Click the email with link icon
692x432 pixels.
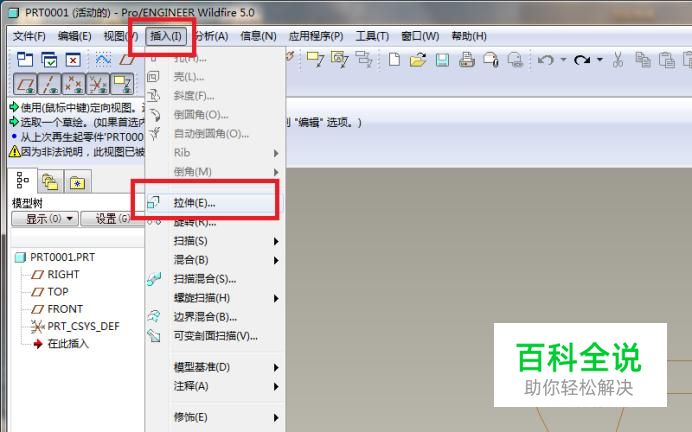point(515,59)
